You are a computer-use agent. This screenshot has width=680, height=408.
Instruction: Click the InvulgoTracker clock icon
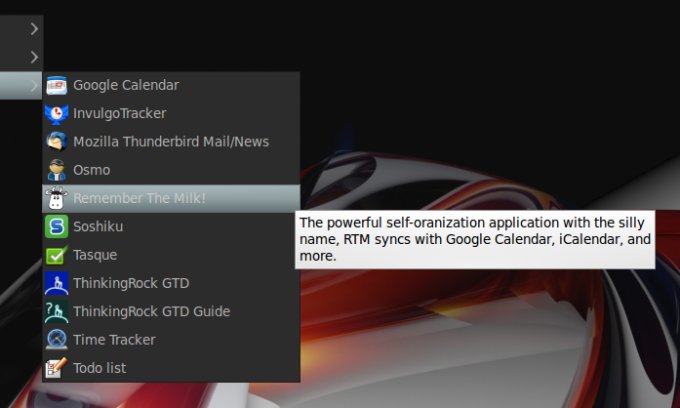[56, 114]
